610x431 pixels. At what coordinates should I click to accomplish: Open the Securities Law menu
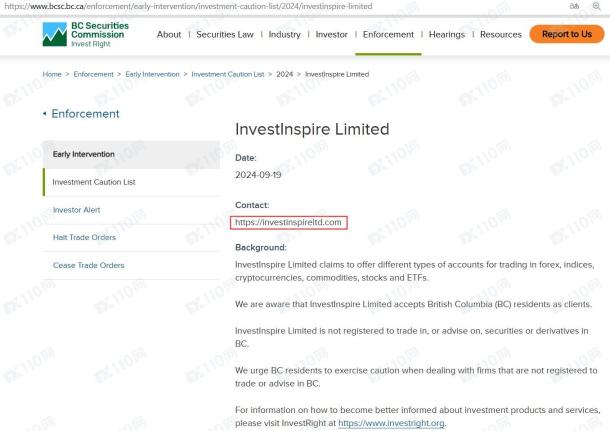point(225,34)
